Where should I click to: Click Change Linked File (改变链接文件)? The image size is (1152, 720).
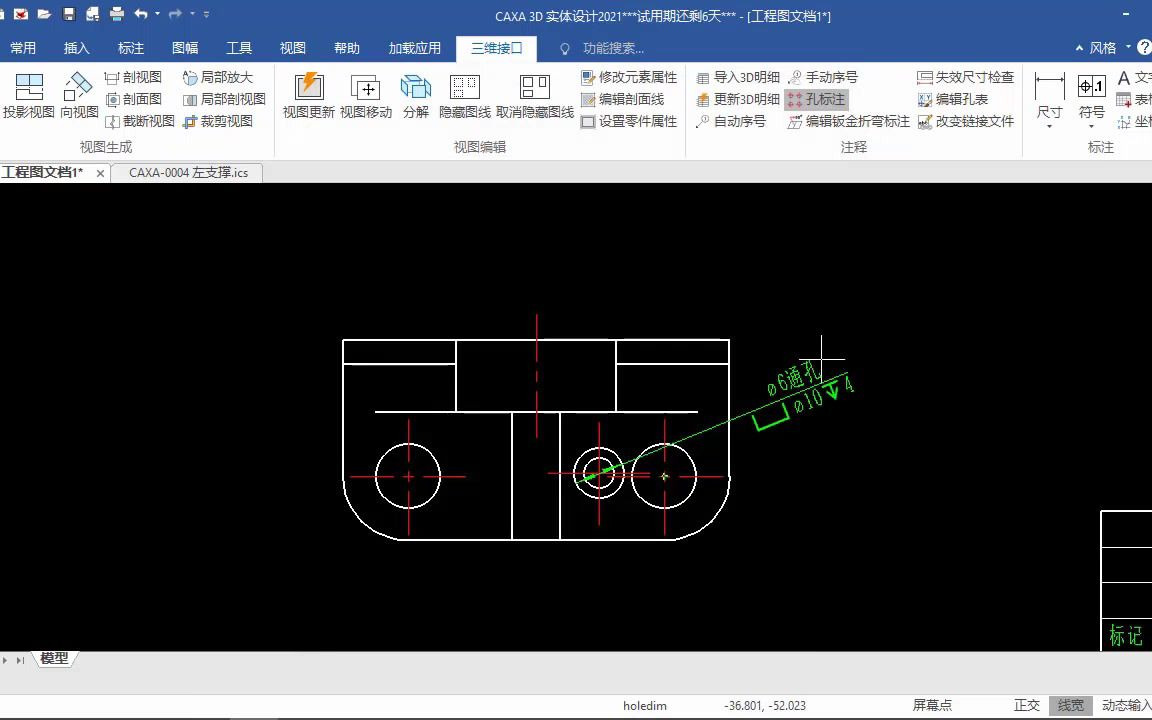[965, 121]
